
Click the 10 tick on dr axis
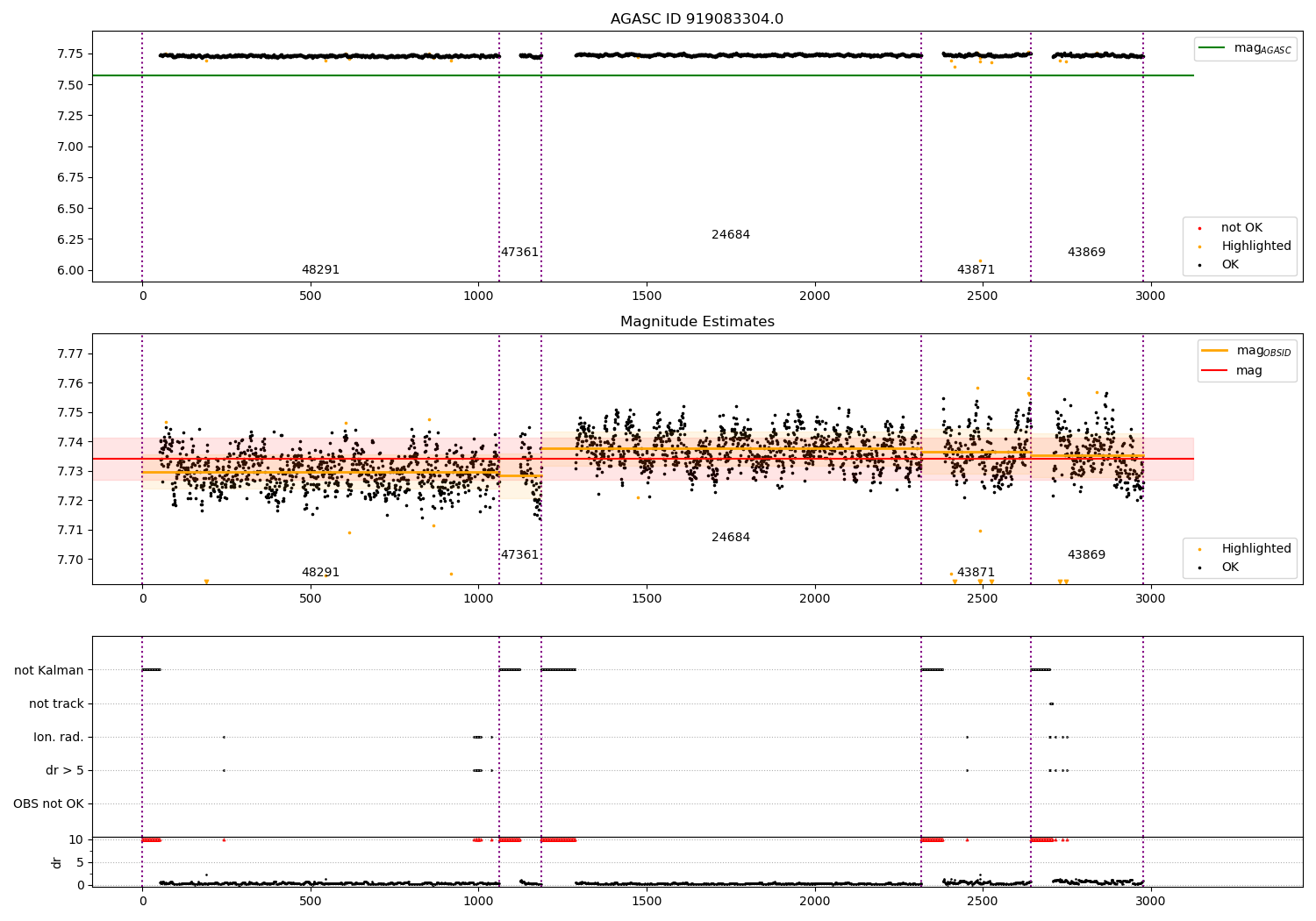[76, 839]
